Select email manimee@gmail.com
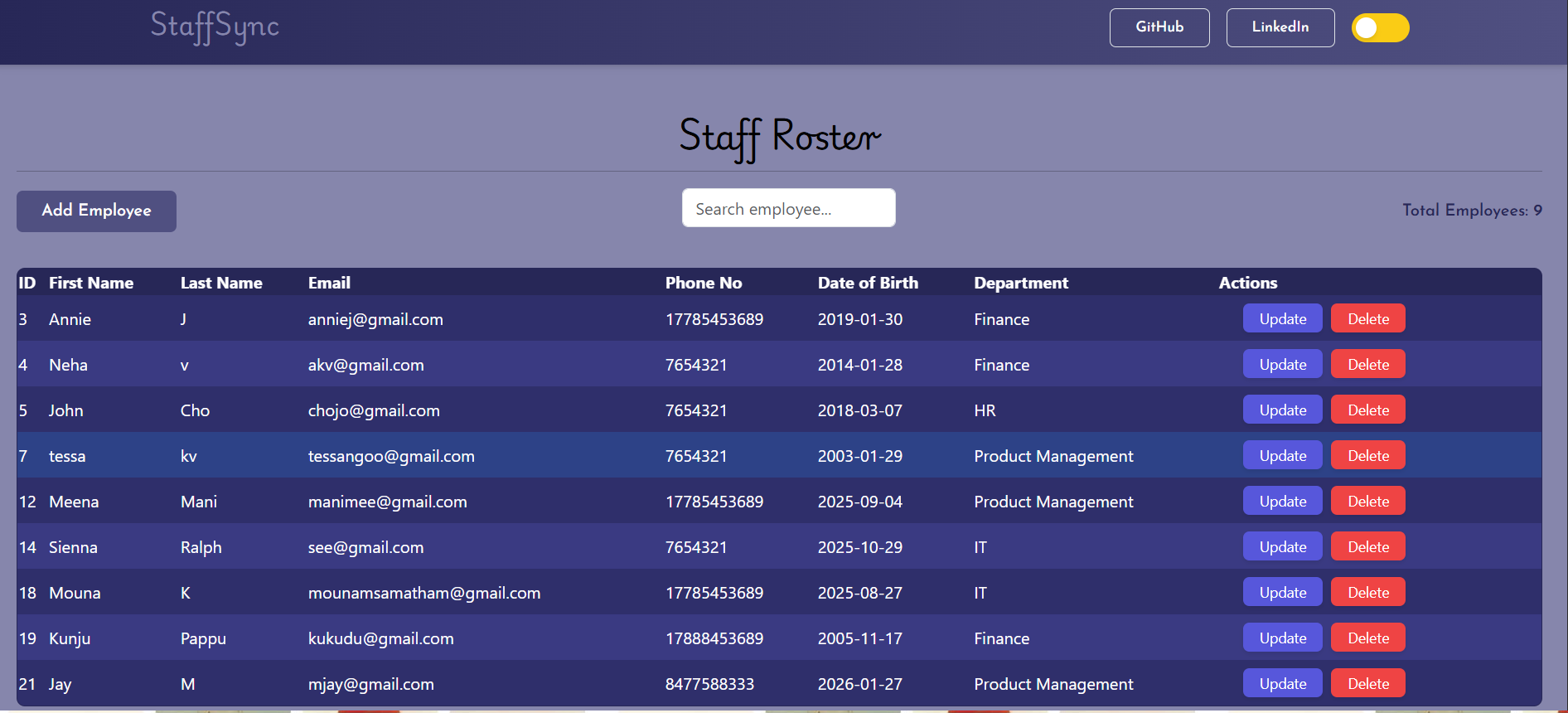 coord(387,502)
